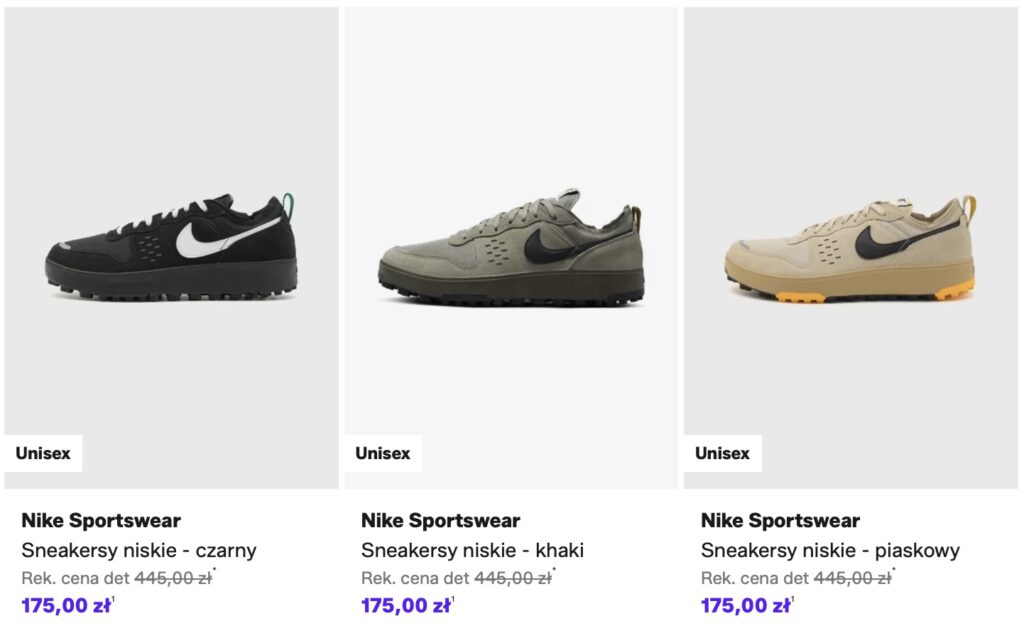This screenshot has width=1024, height=633.
Task: Click the Unisex badge on the khaki sneaker
Action: click(x=383, y=453)
